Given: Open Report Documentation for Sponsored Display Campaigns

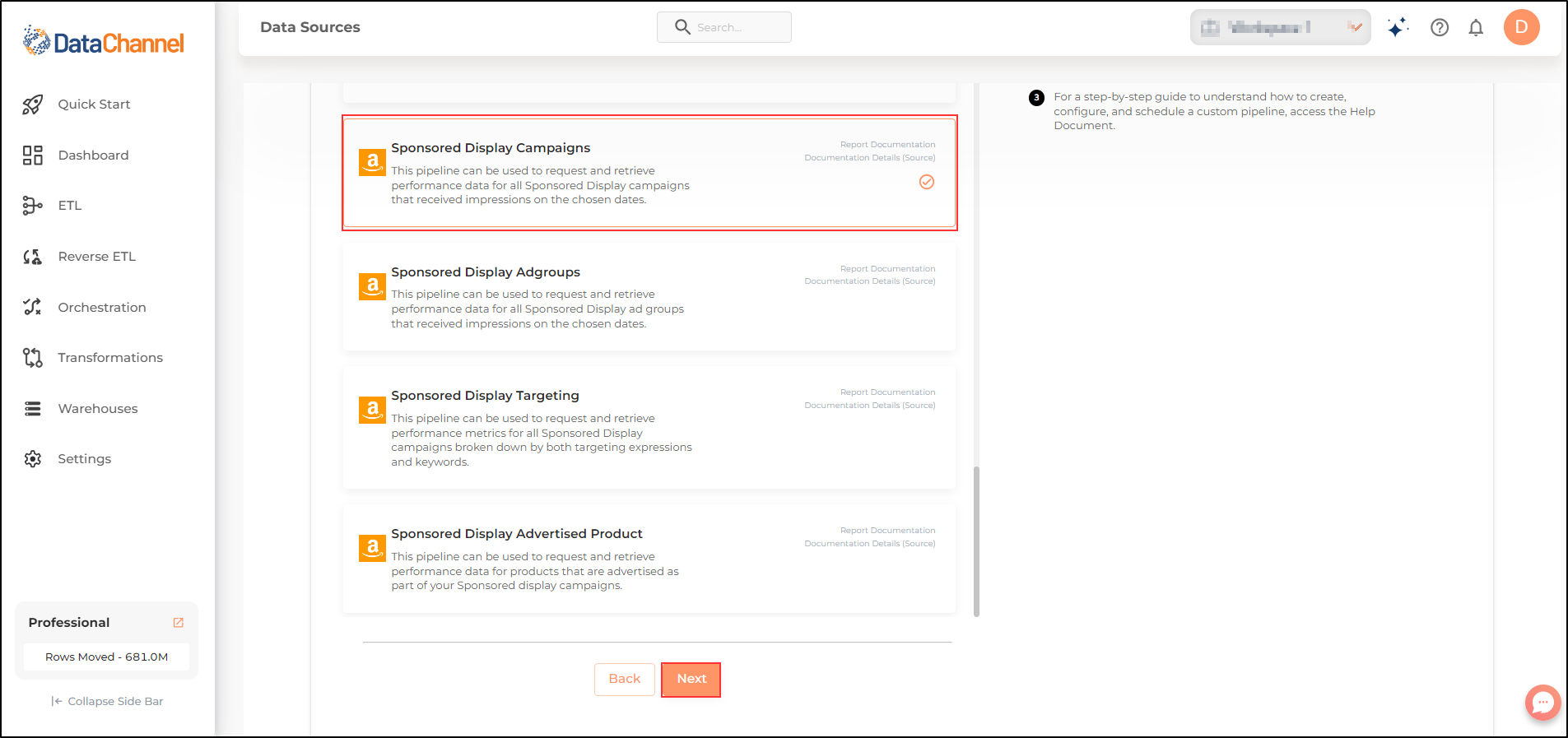Looking at the screenshot, I should click(887, 145).
